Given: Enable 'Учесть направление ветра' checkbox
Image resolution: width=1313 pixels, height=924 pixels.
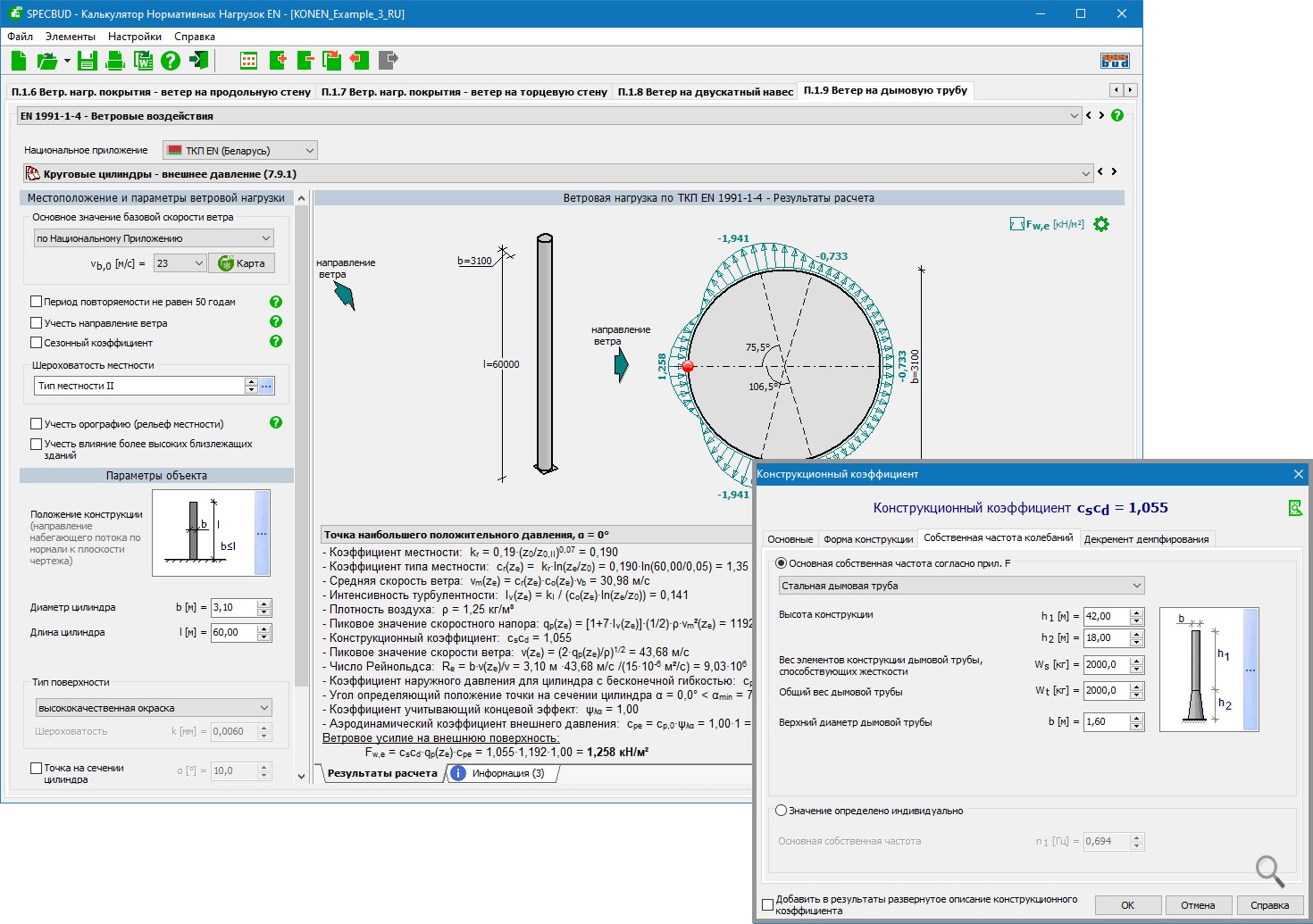Looking at the screenshot, I should pyautogui.click(x=37, y=323).
